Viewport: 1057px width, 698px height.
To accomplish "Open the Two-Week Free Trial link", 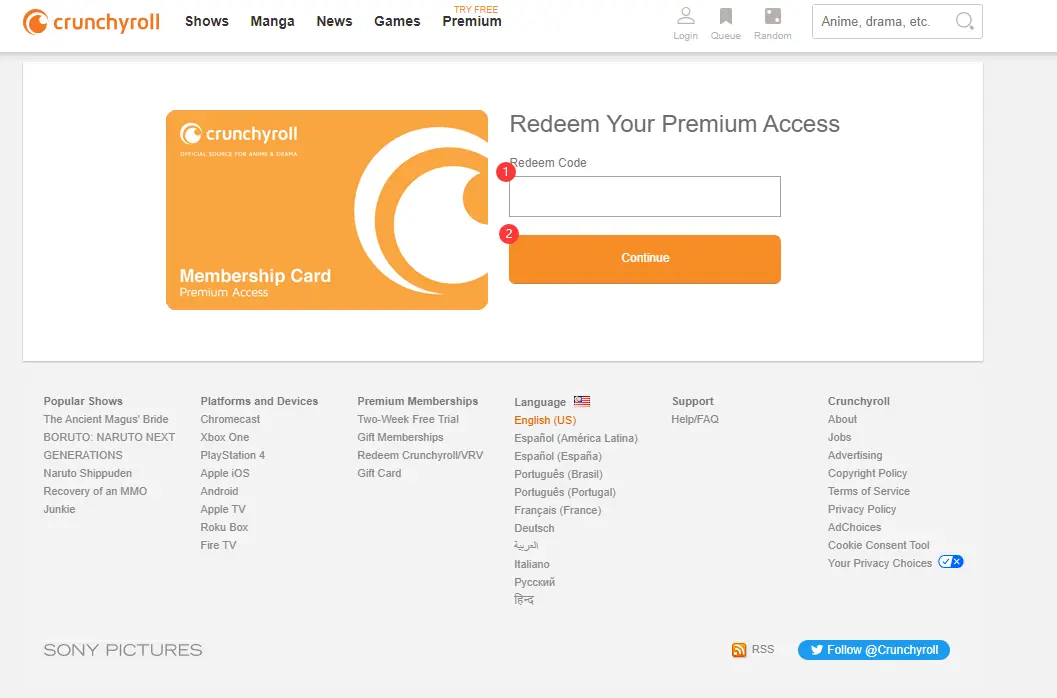I will tap(408, 418).
